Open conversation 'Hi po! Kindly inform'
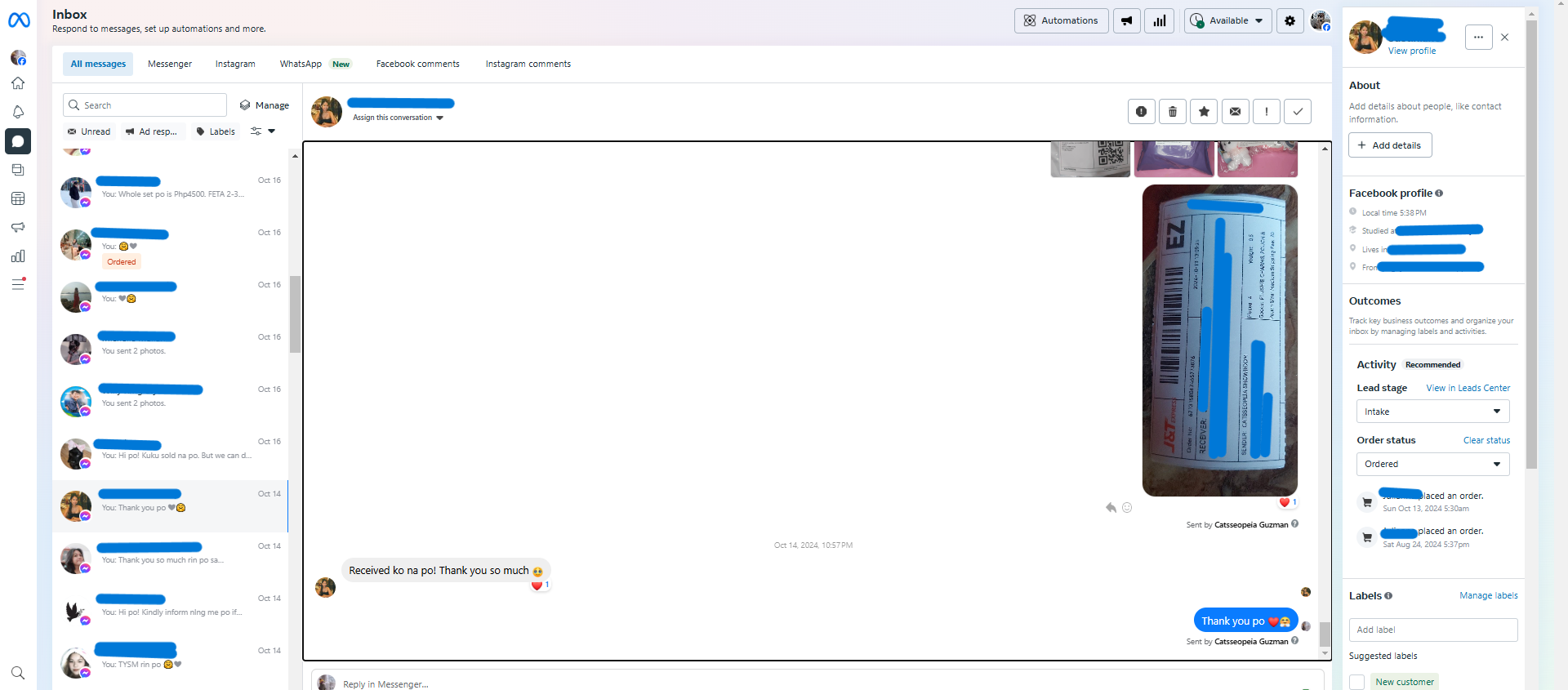This screenshot has width=1568, height=690. [171, 611]
